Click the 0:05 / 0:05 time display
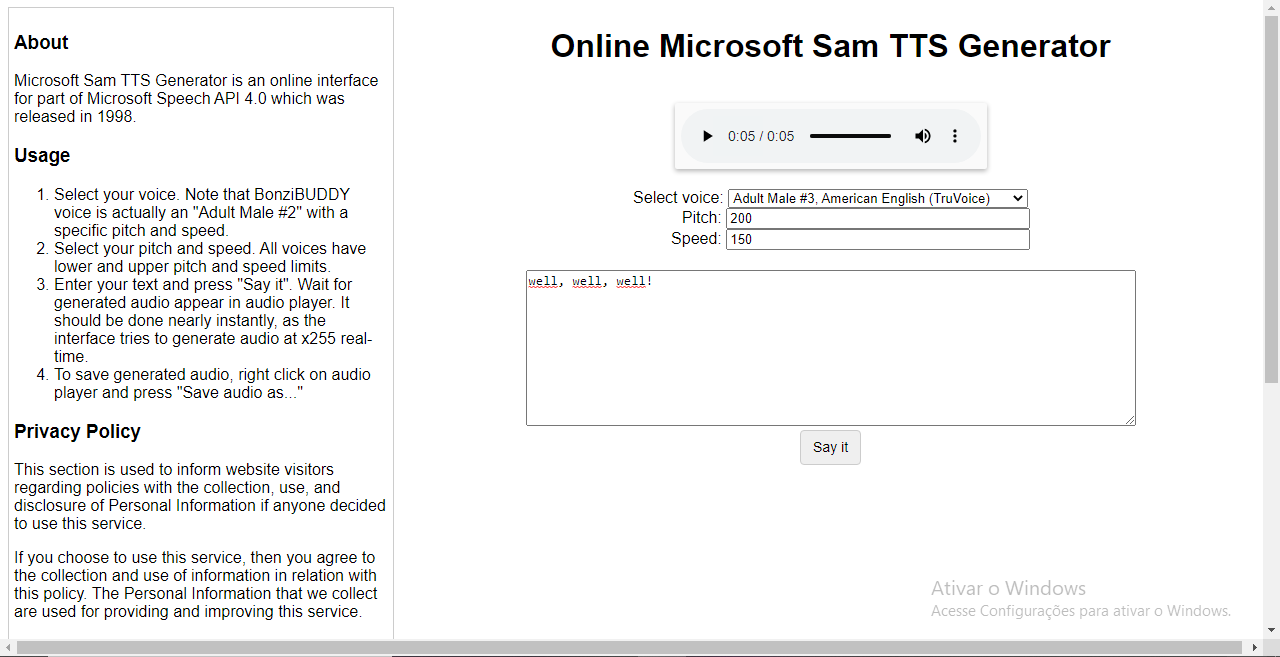 click(x=761, y=136)
